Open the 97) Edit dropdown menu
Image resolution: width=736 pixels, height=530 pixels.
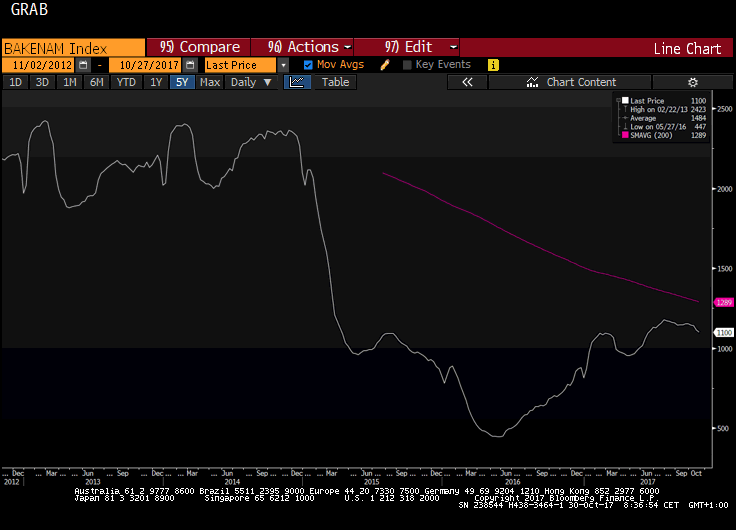(406, 47)
